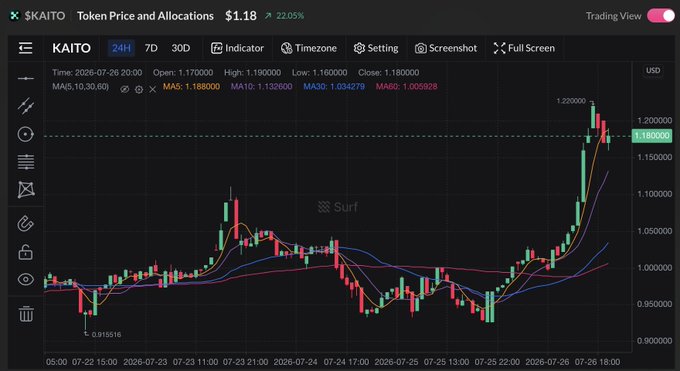
Task: Click the $KAITO token logo
Action: (x=14, y=16)
